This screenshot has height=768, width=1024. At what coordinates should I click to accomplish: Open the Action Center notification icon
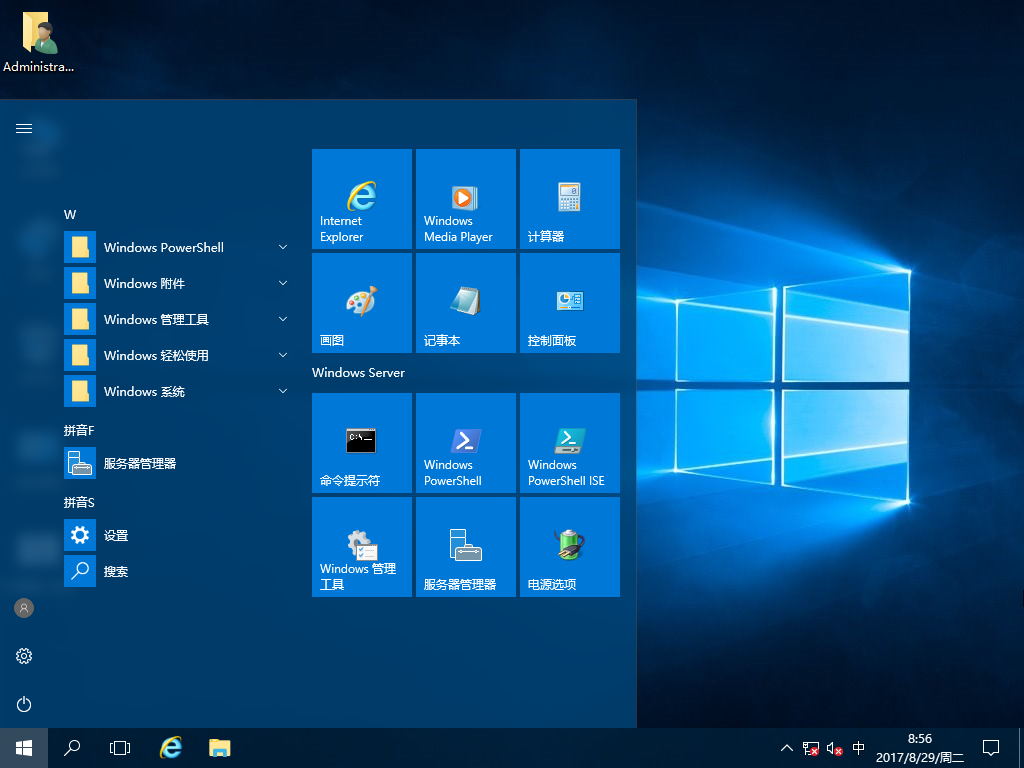point(991,748)
